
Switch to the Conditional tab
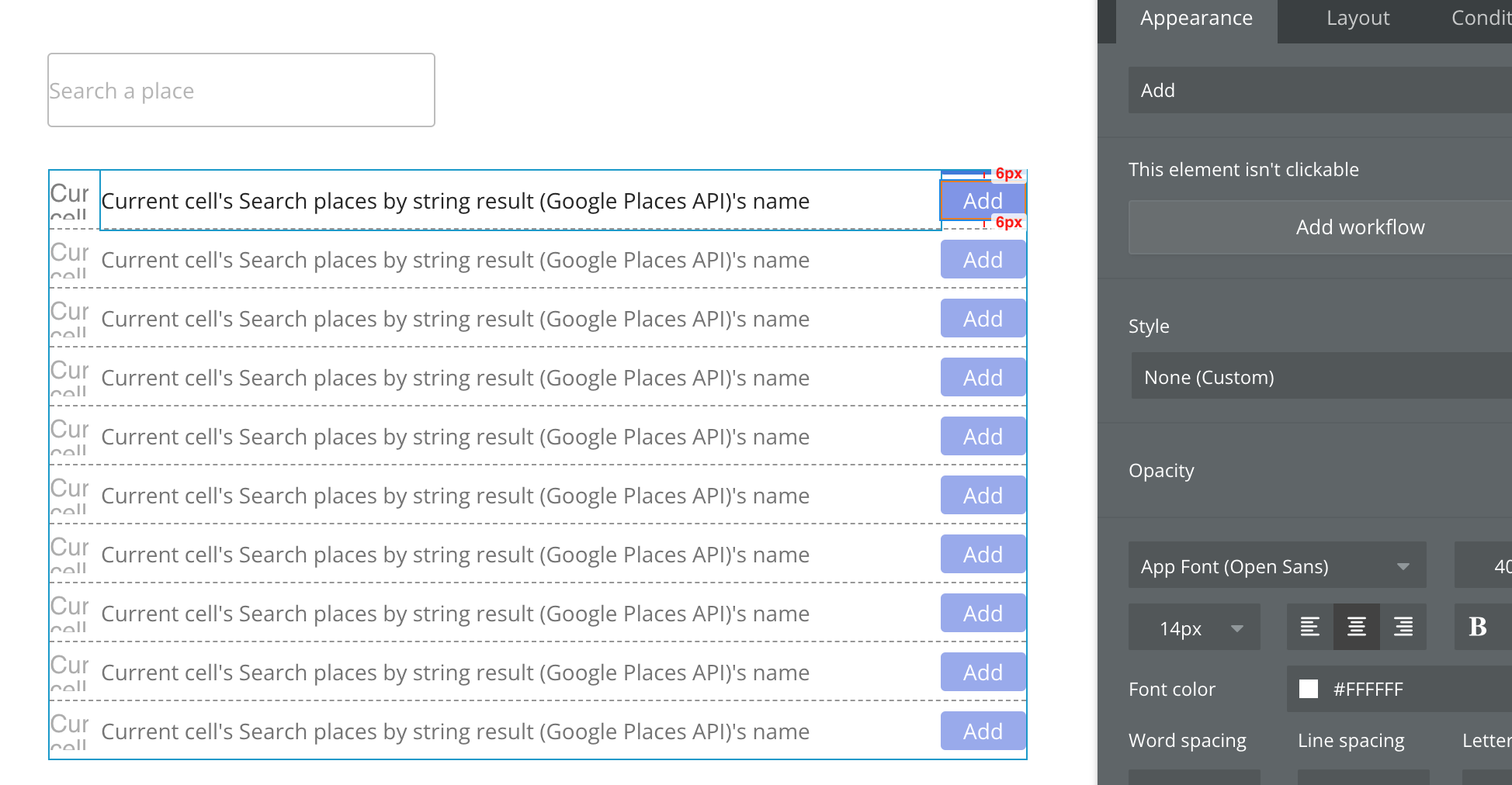(1481, 19)
